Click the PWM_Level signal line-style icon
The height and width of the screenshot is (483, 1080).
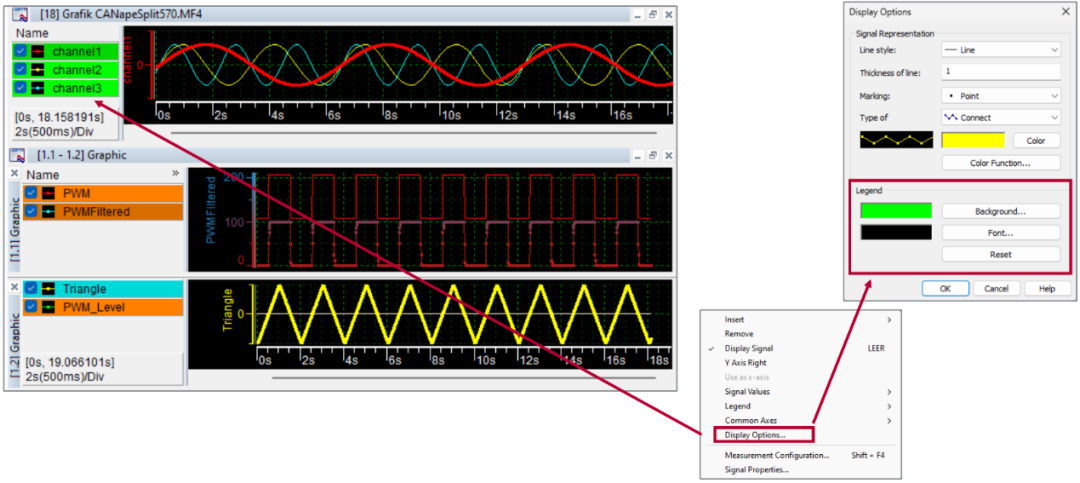tap(48, 307)
